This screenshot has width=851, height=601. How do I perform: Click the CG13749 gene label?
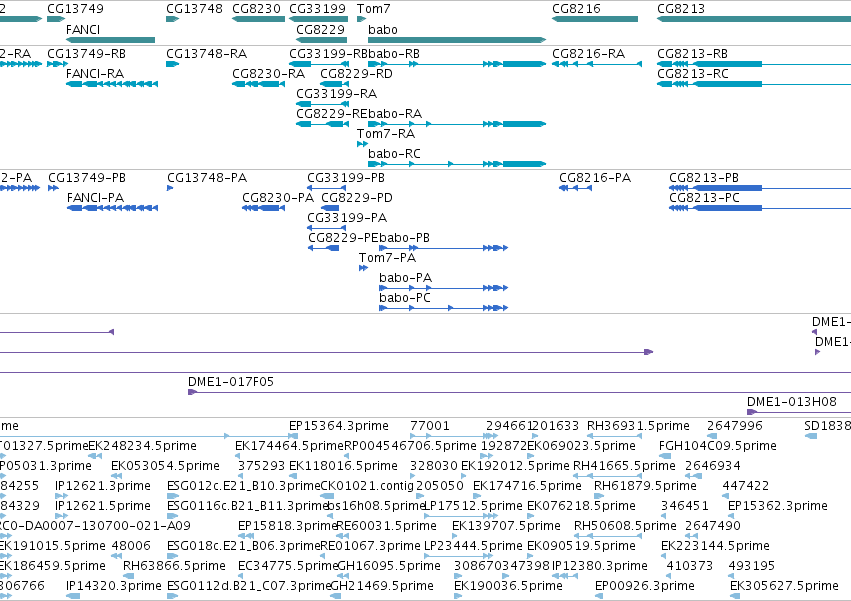(75, 9)
